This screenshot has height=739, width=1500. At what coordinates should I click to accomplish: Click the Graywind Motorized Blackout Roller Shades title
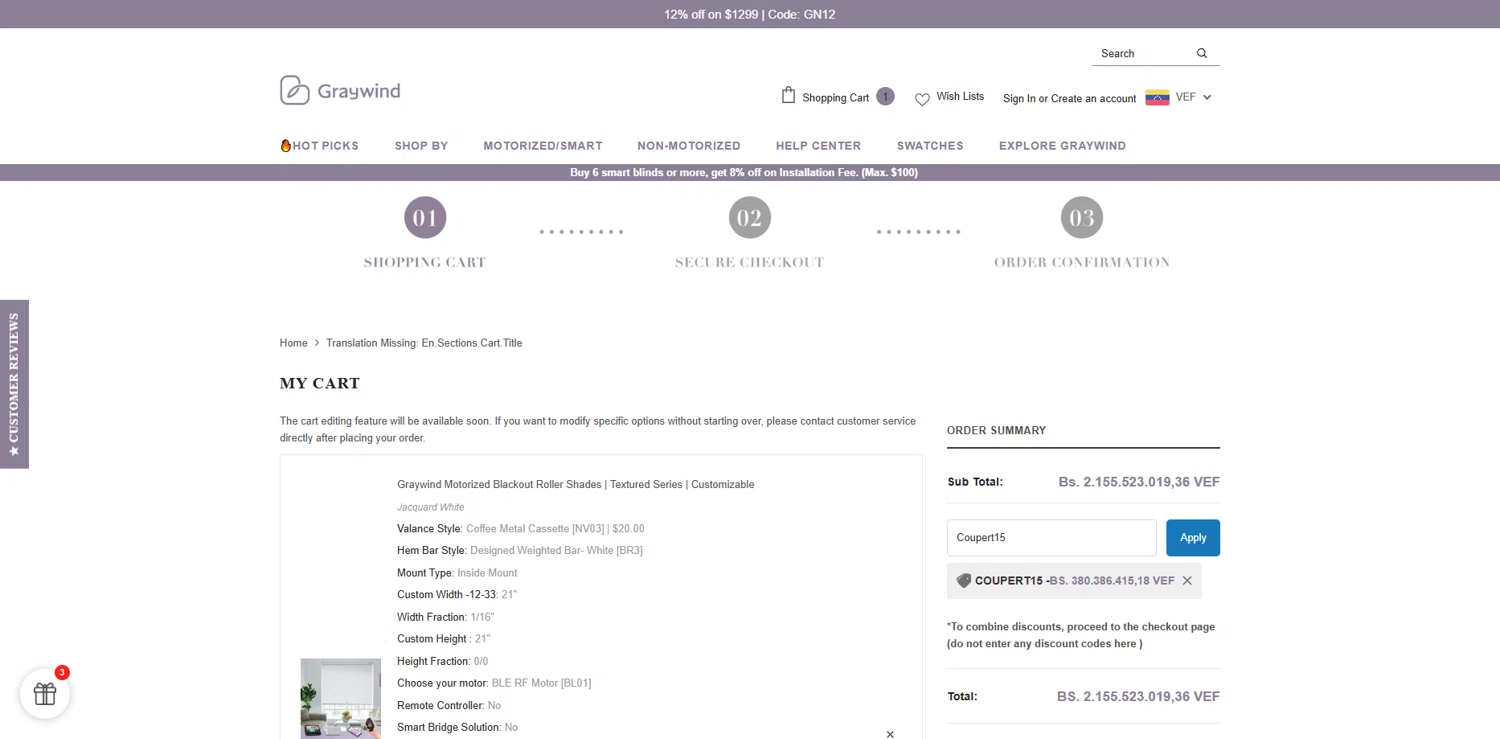point(576,485)
